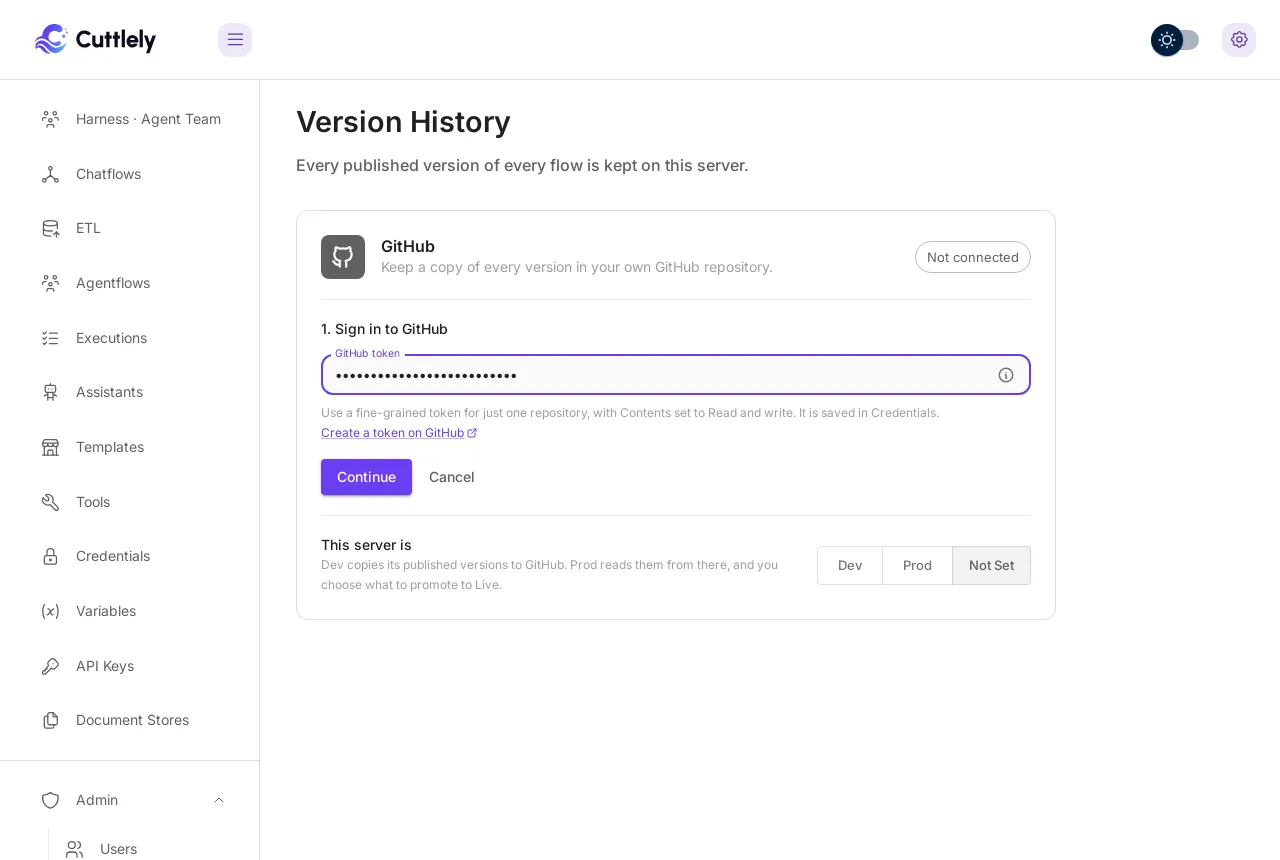Click the Harness · Agent Team icon
1280x860 pixels.
click(50, 119)
